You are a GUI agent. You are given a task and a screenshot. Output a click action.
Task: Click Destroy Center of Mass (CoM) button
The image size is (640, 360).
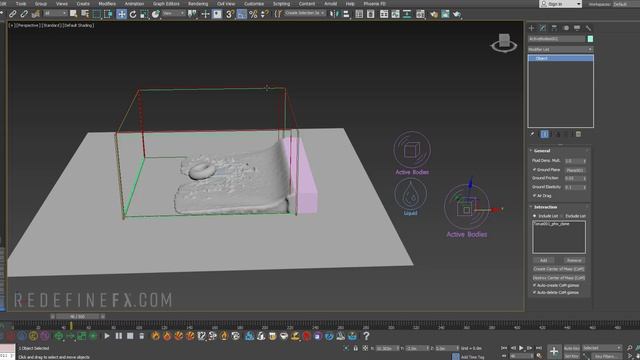(558, 278)
